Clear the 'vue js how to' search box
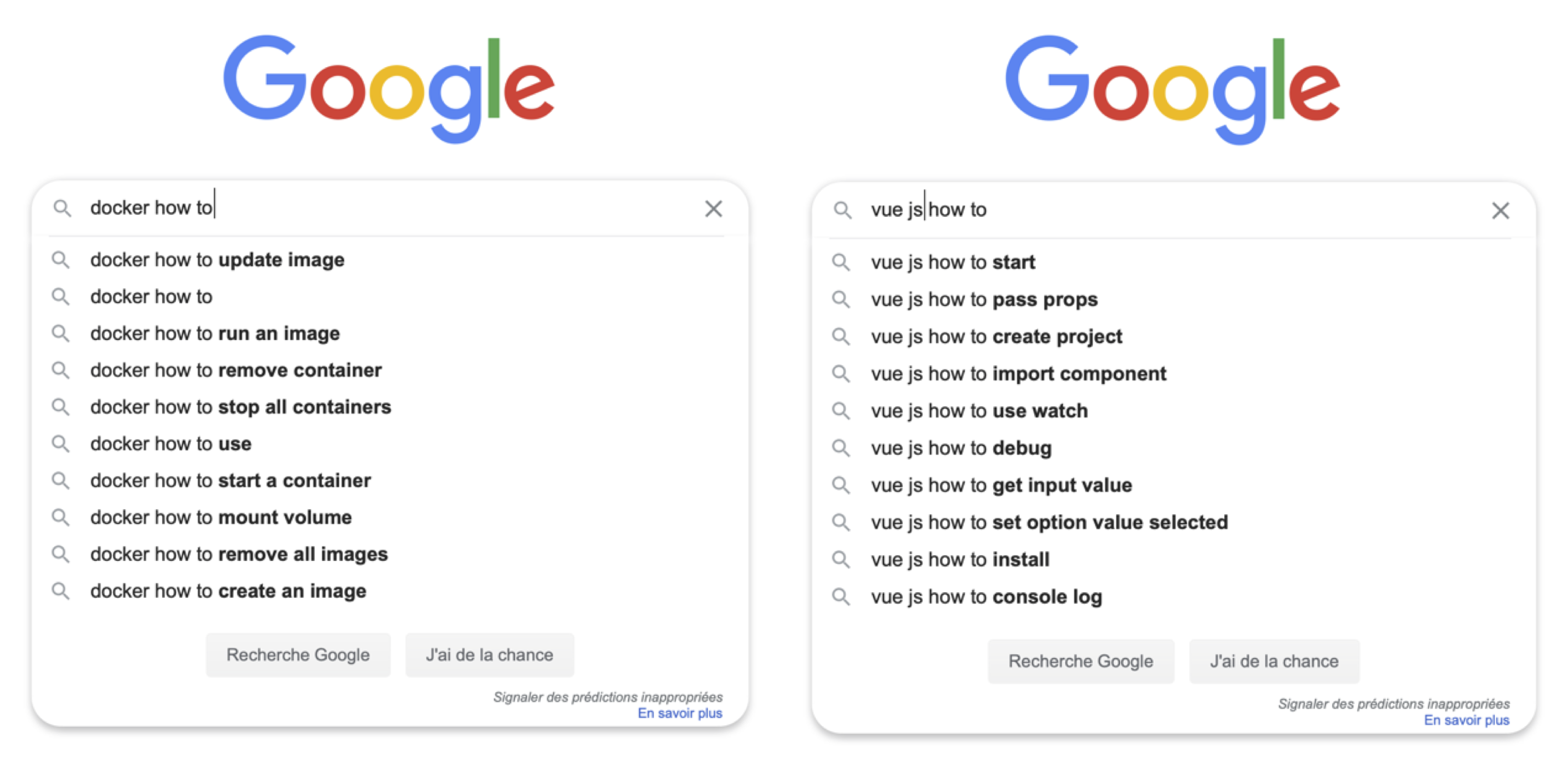1568x761 pixels. (x=1500, y=211)
